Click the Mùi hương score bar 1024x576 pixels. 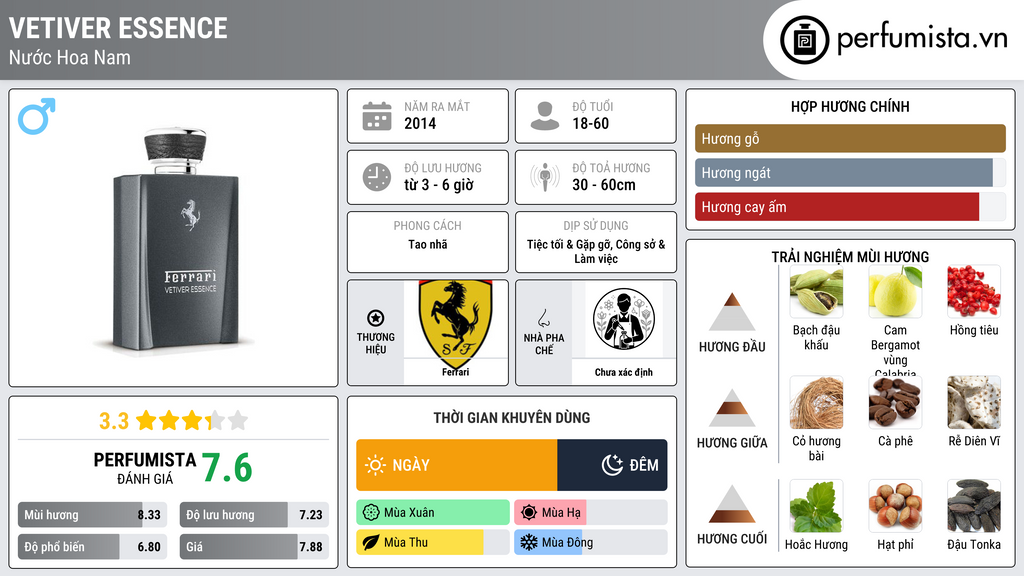point(92,515)
